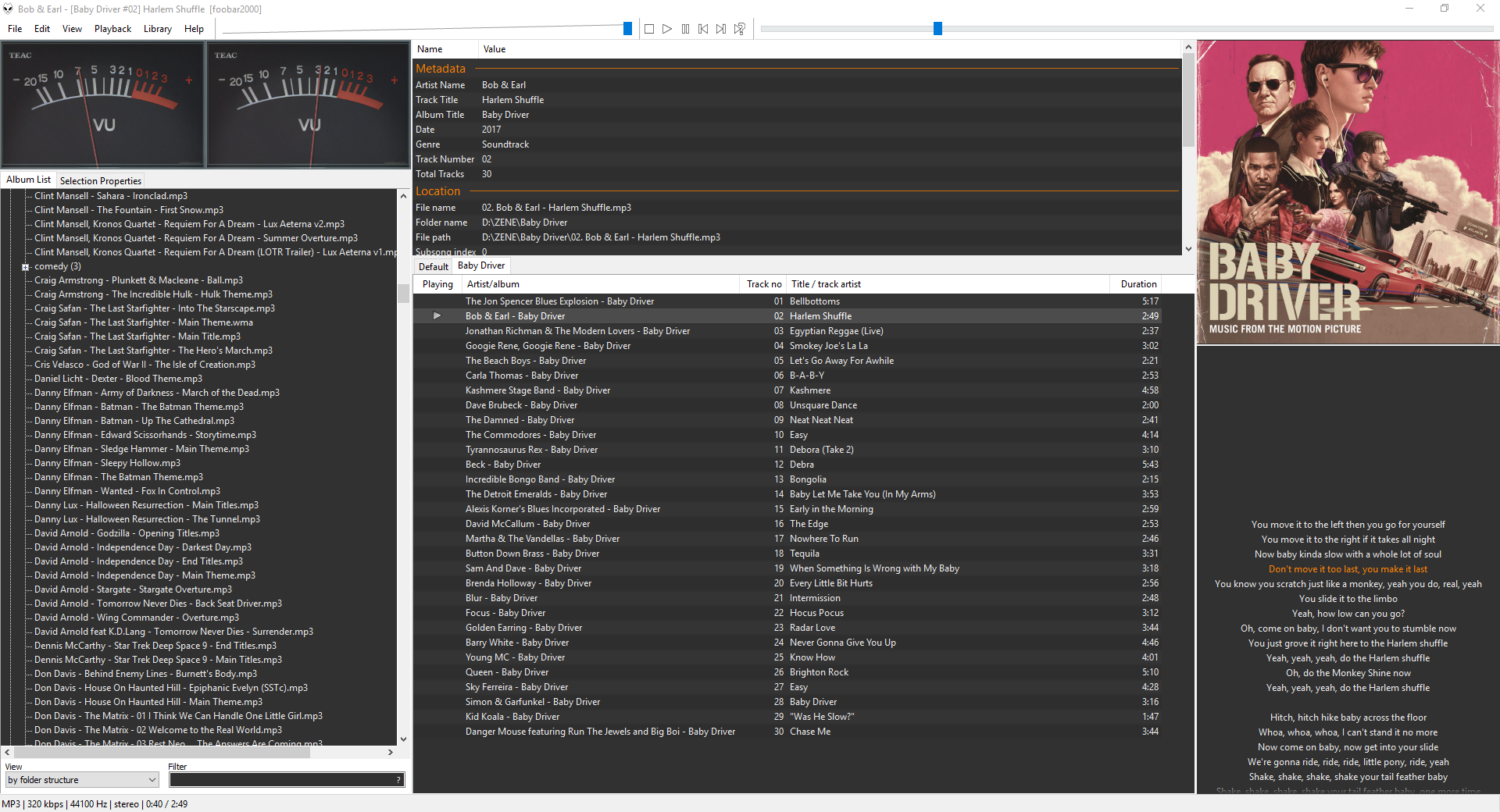This screenshot has width=1500, height=812.
Task: Select Clint Mansell - Sahara - Ironclad.mp3
Action: [111, 196]
